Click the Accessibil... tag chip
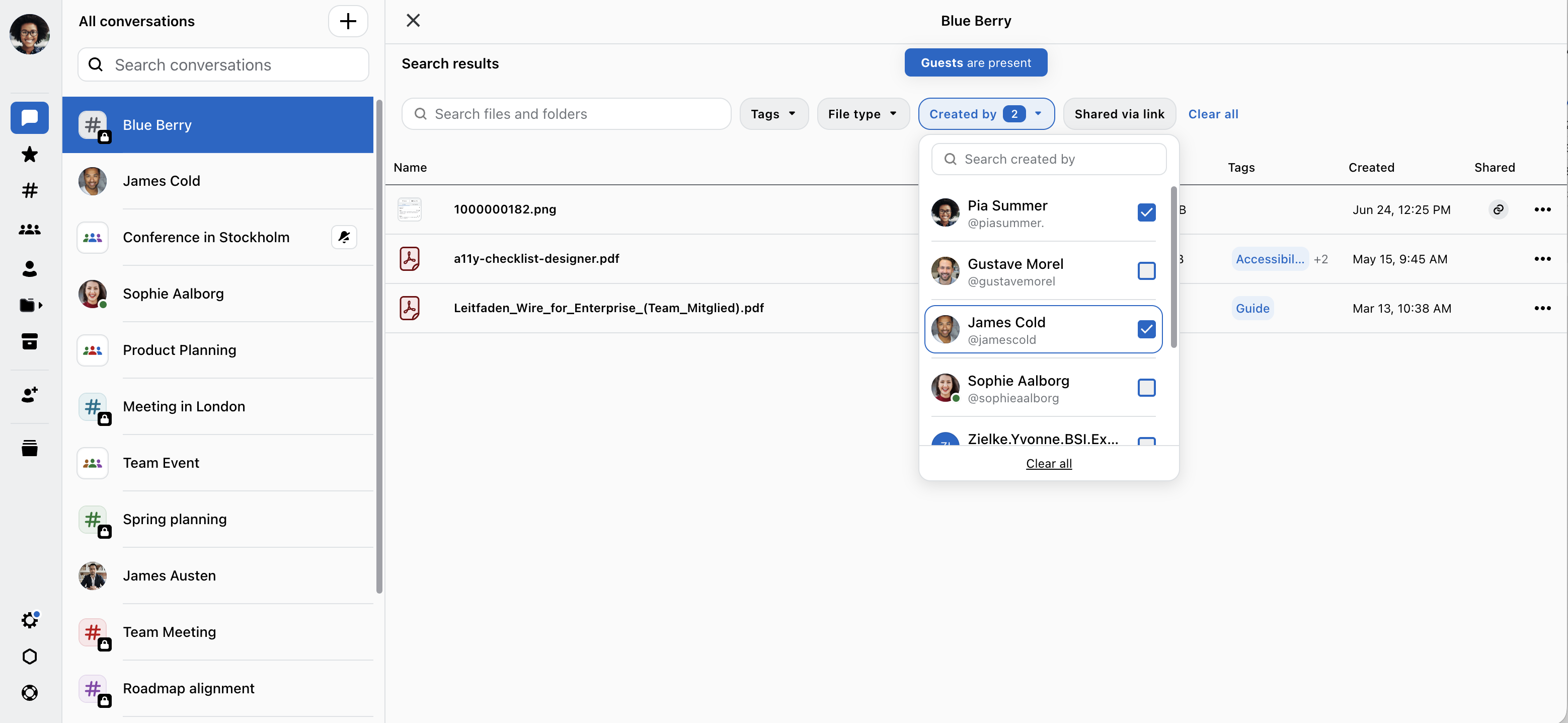Screen dimensions: 1568x723 (1270, 259)
